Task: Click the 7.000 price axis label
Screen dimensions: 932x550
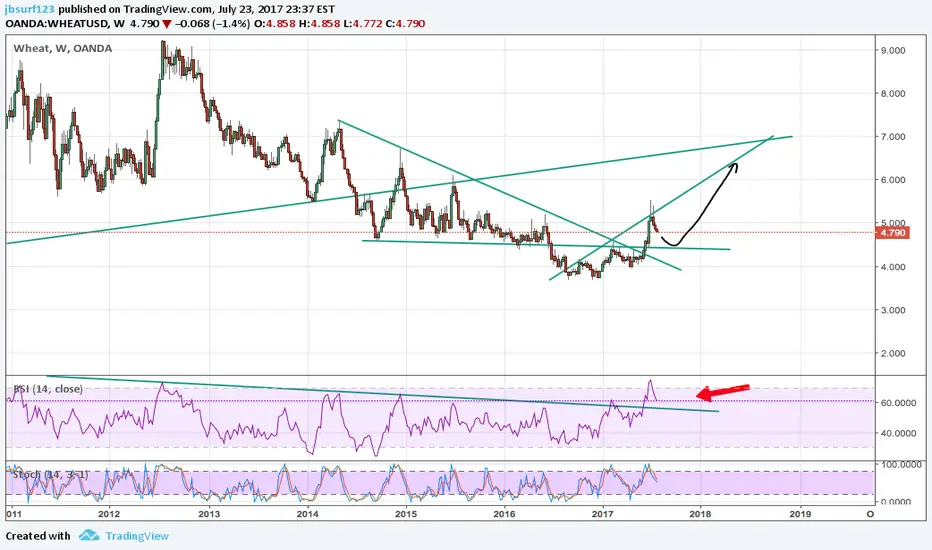Action: [893, 137]
